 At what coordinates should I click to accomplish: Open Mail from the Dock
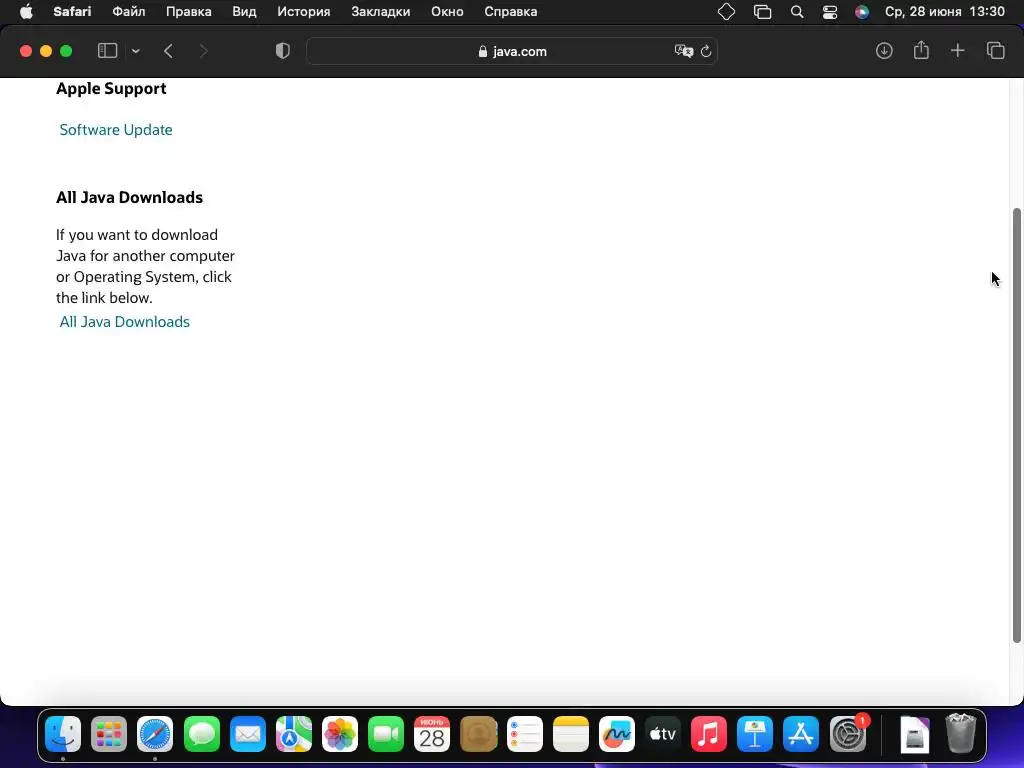(x=248, y=735)
